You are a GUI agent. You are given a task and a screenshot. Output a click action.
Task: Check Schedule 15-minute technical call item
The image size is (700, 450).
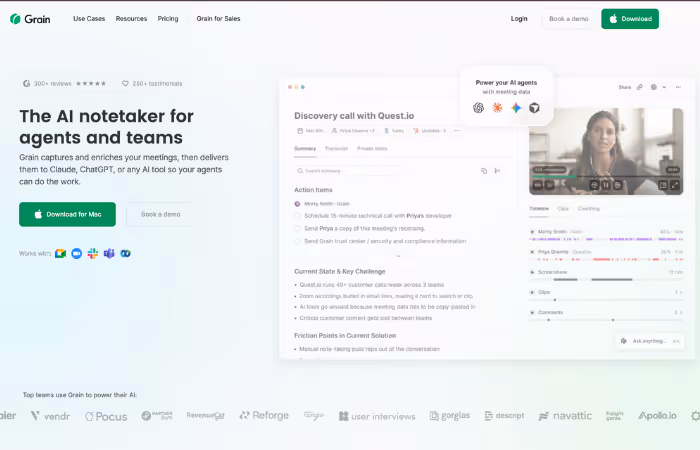click(297, 216)
